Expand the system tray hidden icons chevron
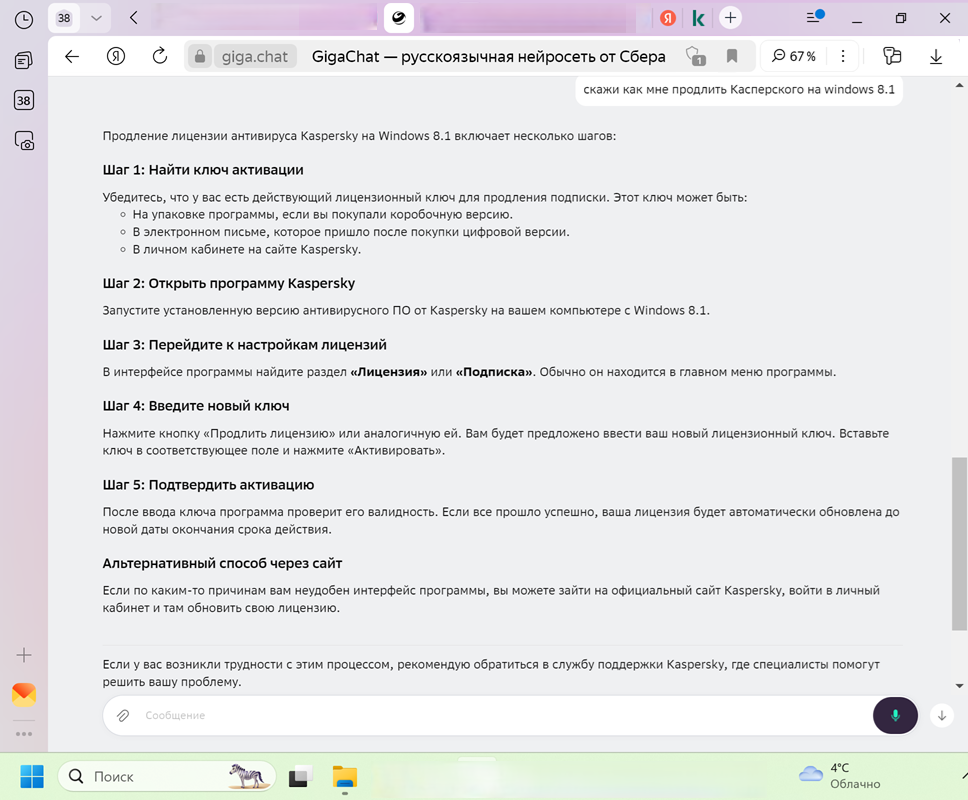Screen dimensions: 968x800 click(963, 776)
